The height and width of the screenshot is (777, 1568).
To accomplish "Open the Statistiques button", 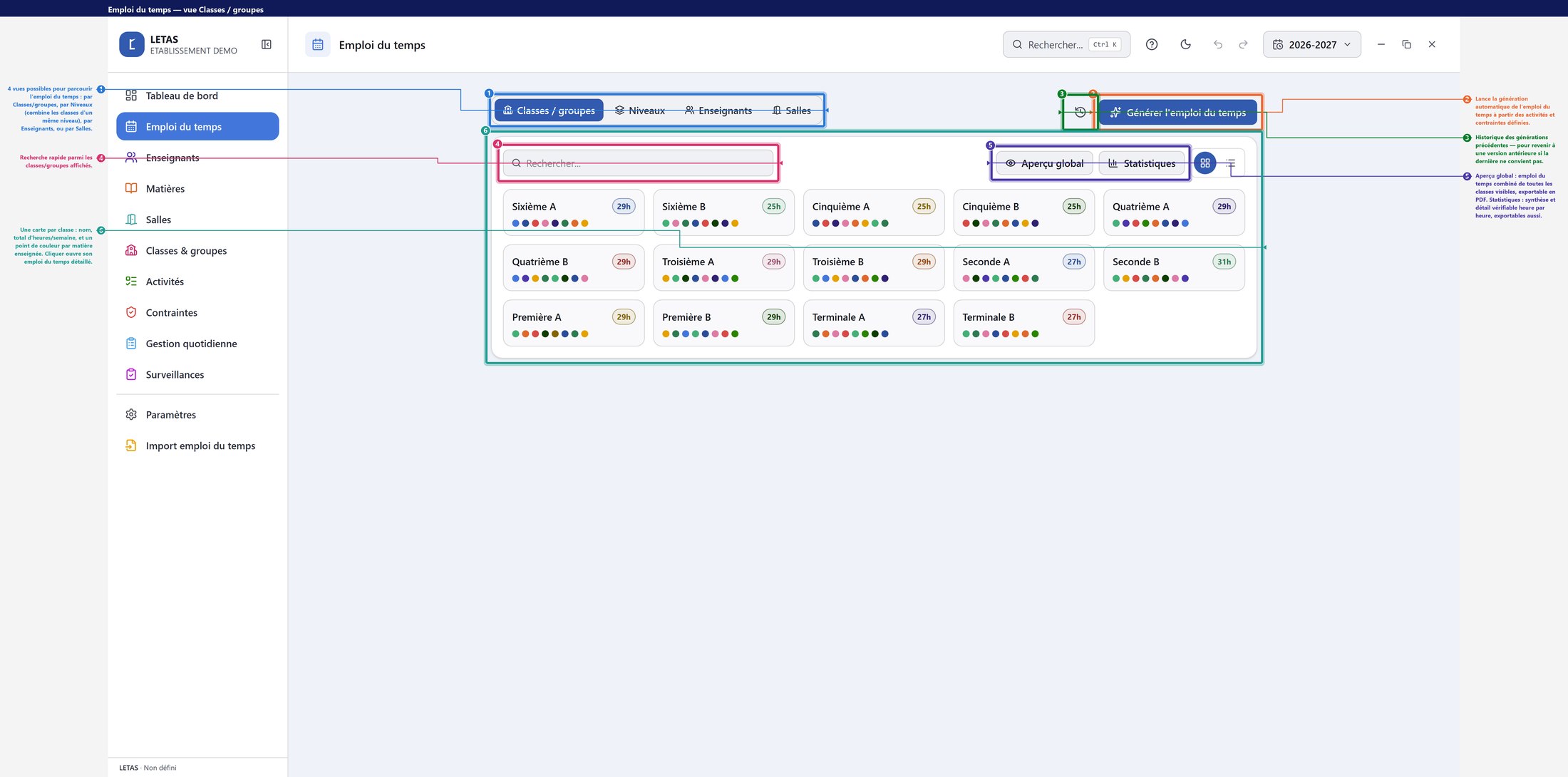I will 1143,163.
